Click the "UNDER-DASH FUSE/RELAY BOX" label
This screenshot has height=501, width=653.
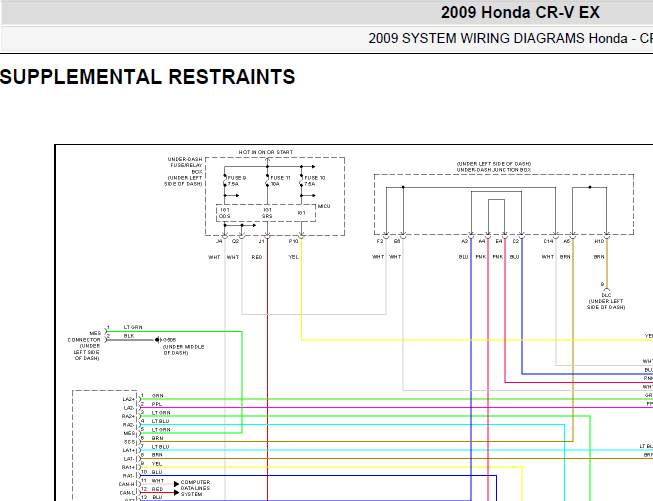click(185, 165)
